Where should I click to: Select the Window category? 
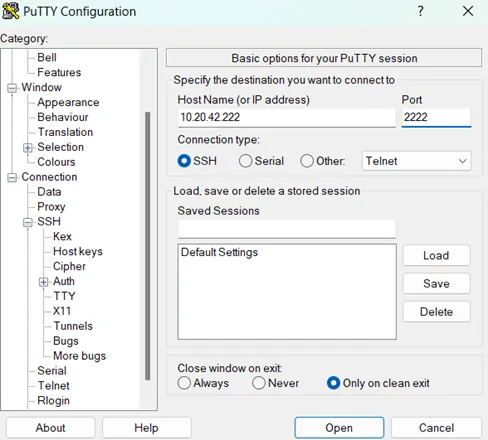41,87
